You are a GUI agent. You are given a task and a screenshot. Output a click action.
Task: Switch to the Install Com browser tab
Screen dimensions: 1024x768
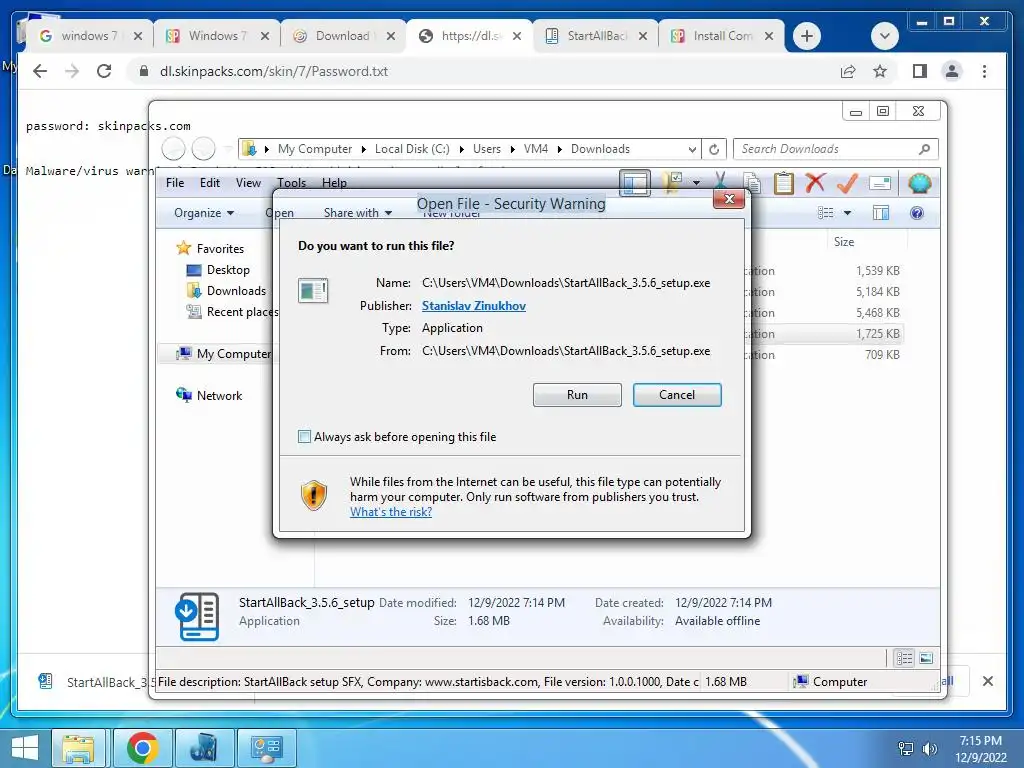pos(722,36)
